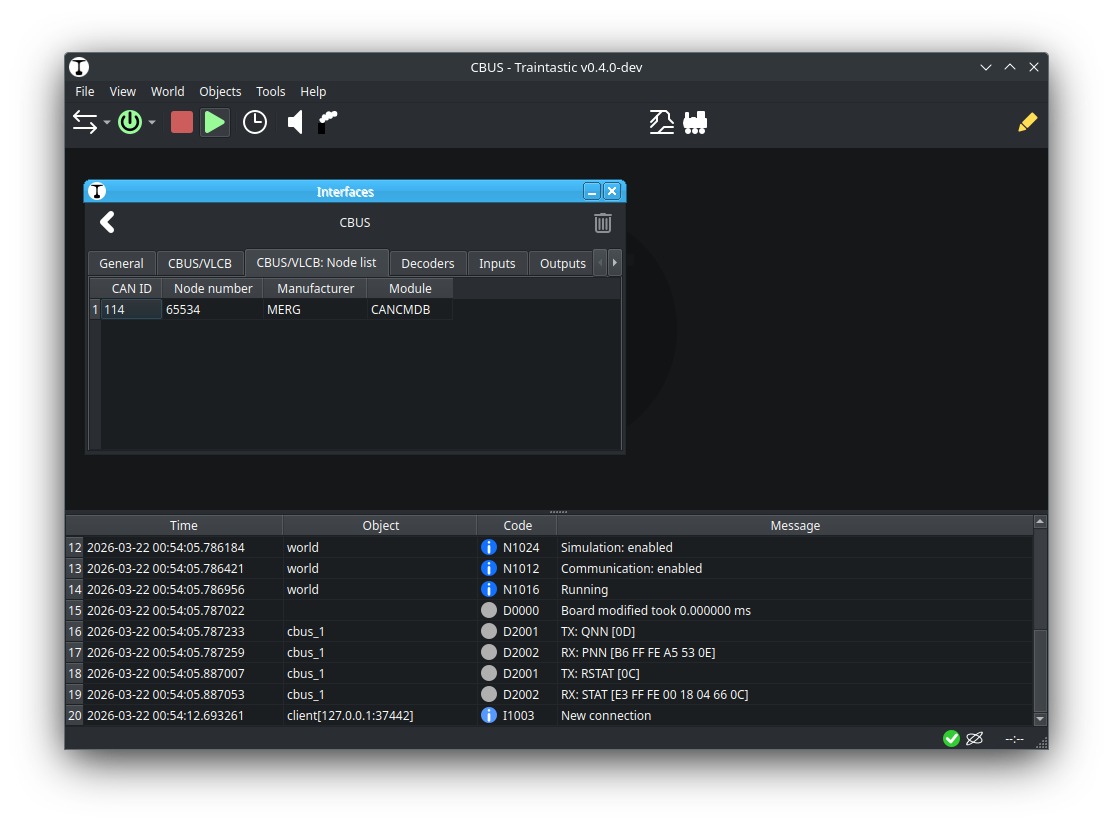
Task: Open the world clock icon
Action: click(x=255, y=122)
